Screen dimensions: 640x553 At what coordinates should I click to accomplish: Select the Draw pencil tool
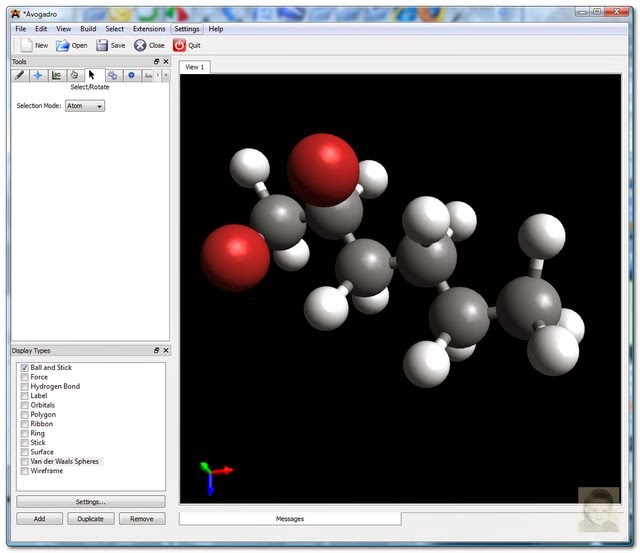[20, 75]
